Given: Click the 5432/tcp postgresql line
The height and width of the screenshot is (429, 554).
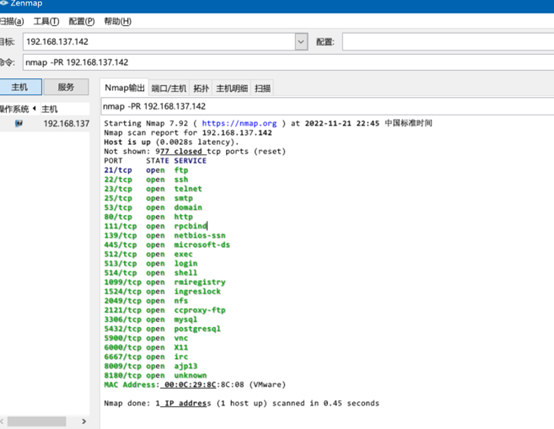Looking at the screenshot, I should 162,329.
